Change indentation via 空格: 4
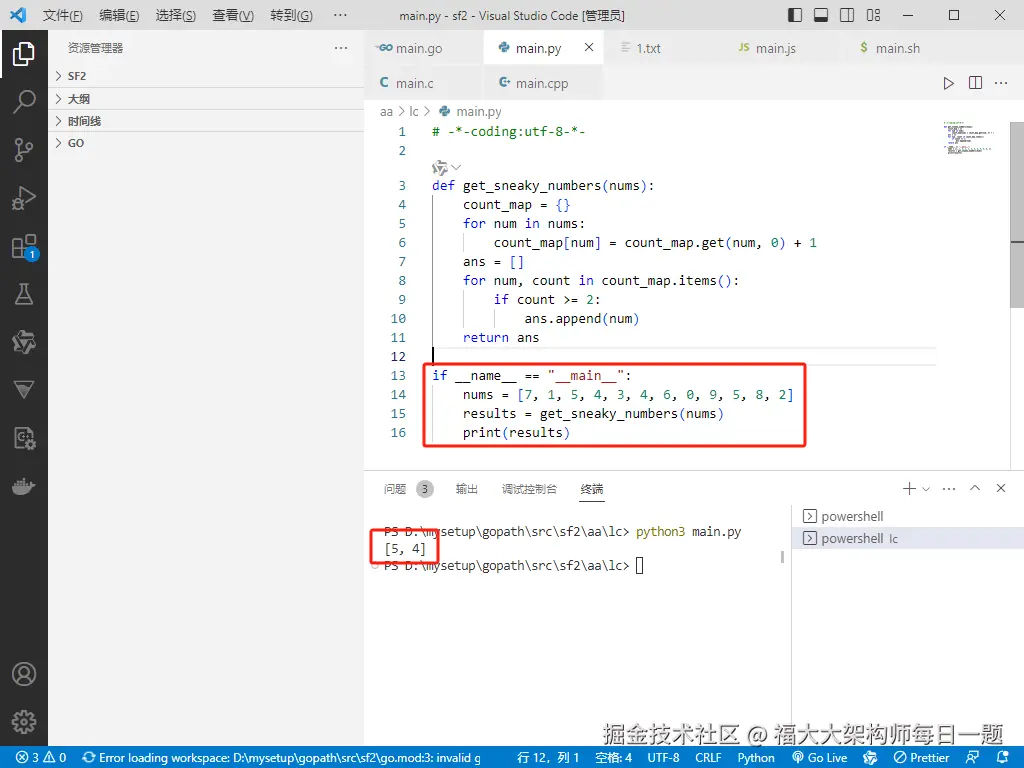The width and height of the screenshot is (1024, 768). (x=613, y=758)
